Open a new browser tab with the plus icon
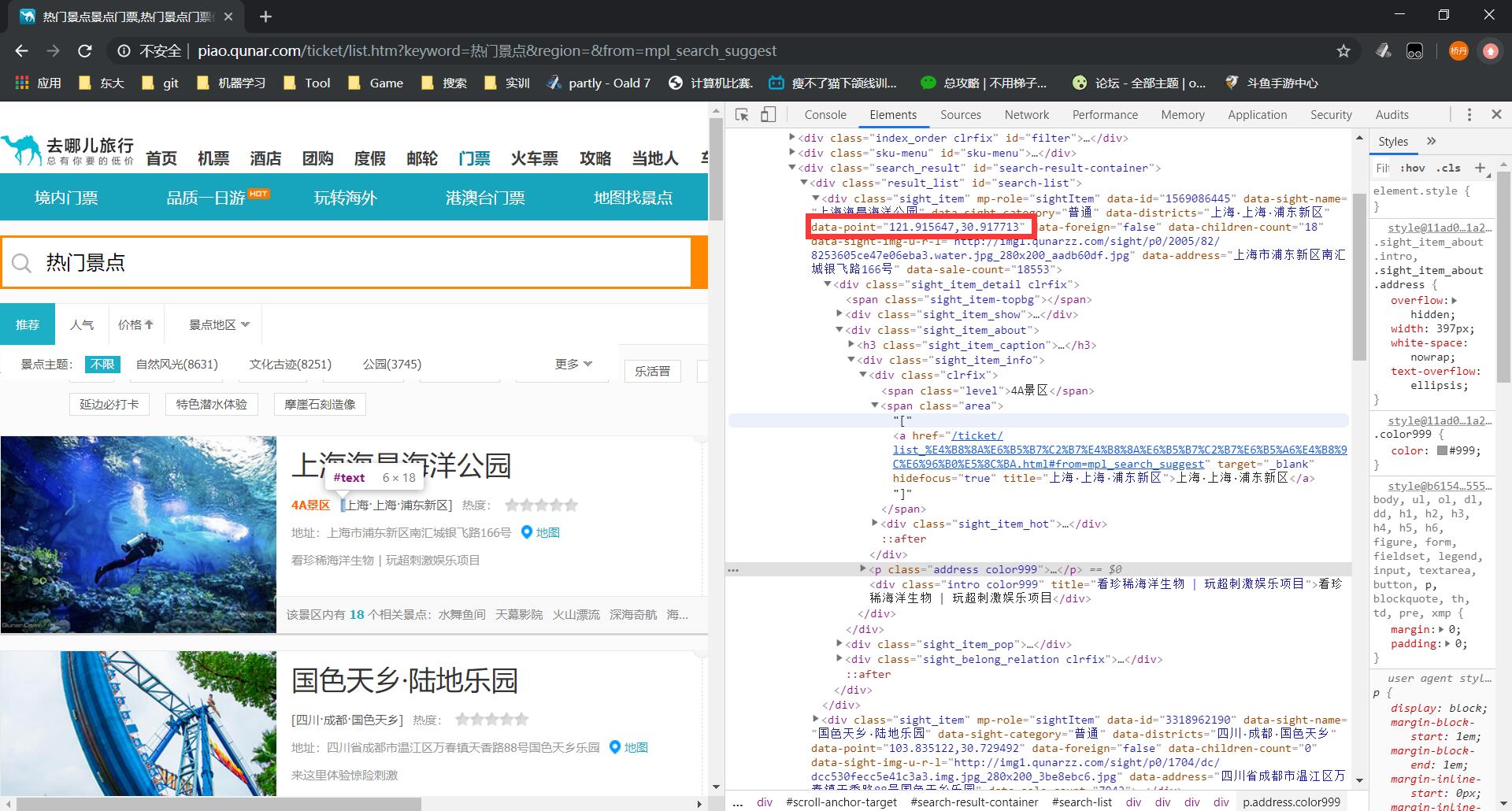This screenshot has height=811, width=1512. [x=265, y=17]
